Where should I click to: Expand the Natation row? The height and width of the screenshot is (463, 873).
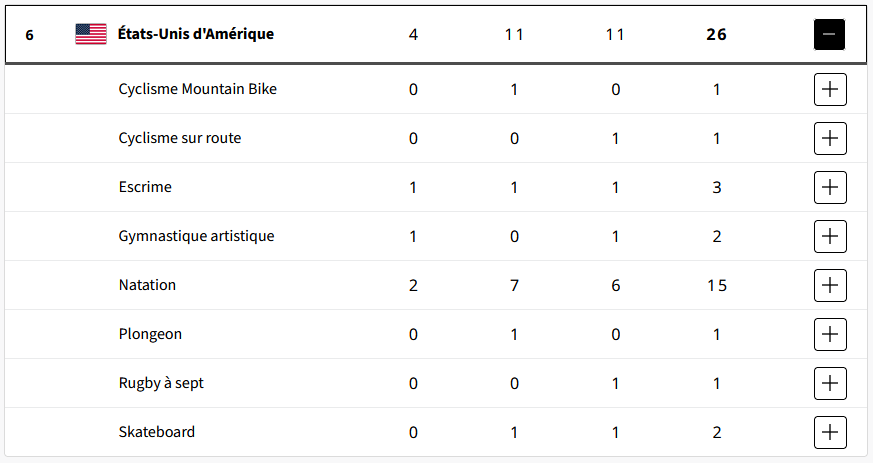[830, 285]
